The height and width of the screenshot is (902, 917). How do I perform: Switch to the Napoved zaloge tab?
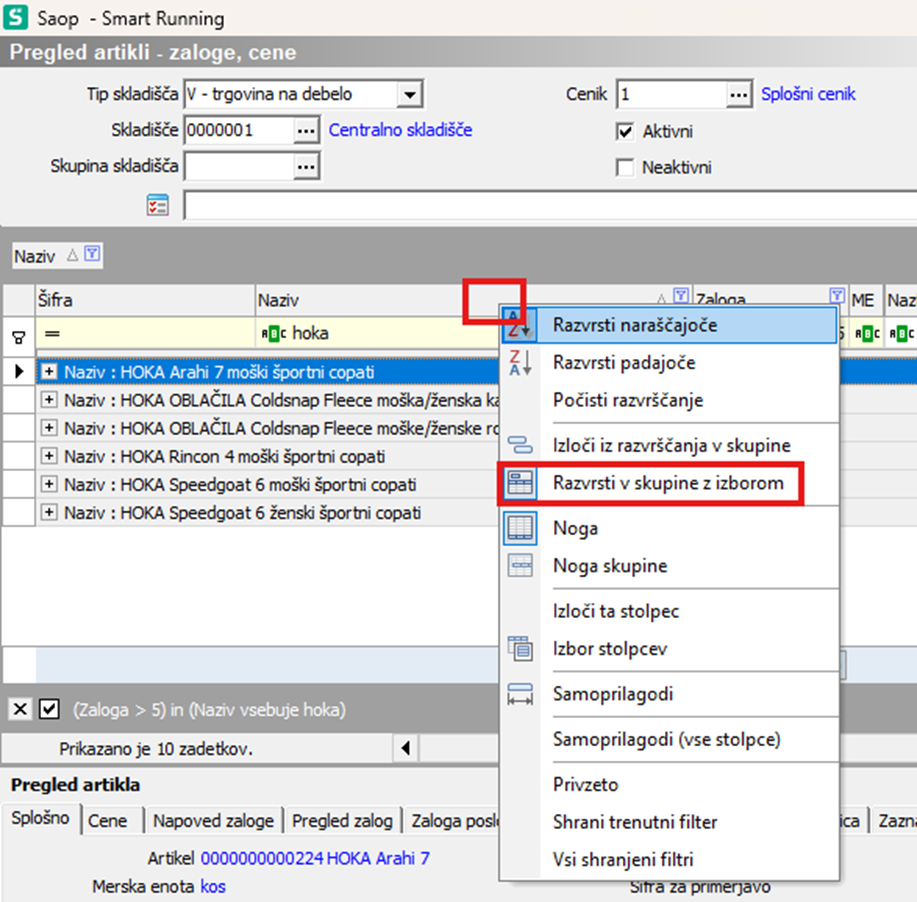point(213,820)
